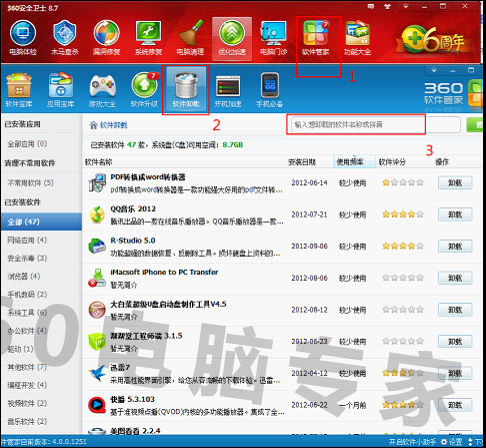Image resolution: width=486 pixels, height=448 pixels.
Task: Rate PDF转换成word转换器 with stars
Action: [403, 182]
